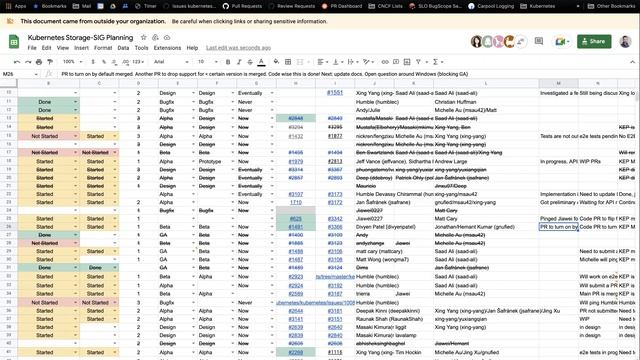Open the #1551 link
The image size is (640, 360).
pos(335,93)
